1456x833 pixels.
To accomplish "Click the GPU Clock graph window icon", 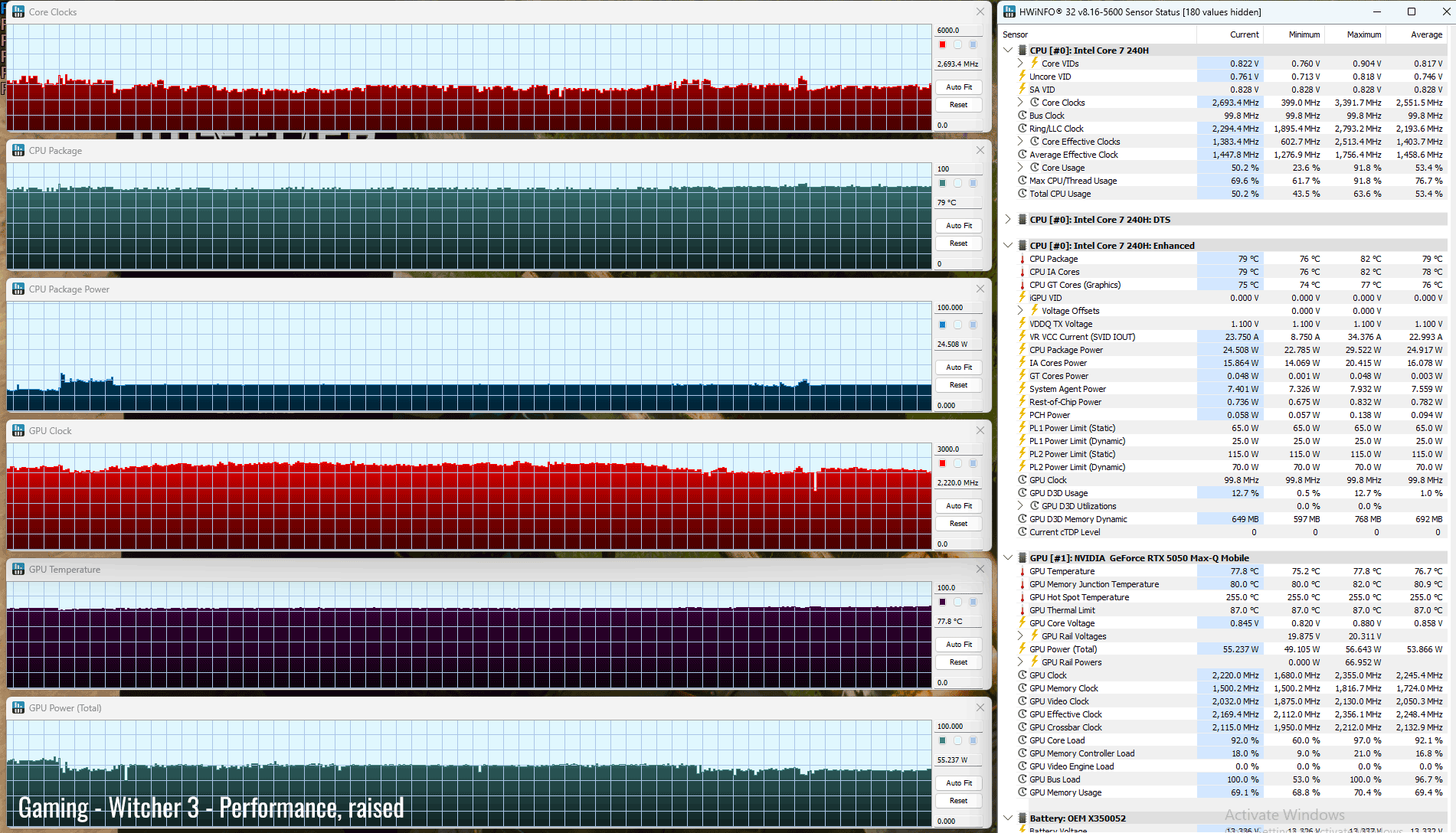I will 18,430.
